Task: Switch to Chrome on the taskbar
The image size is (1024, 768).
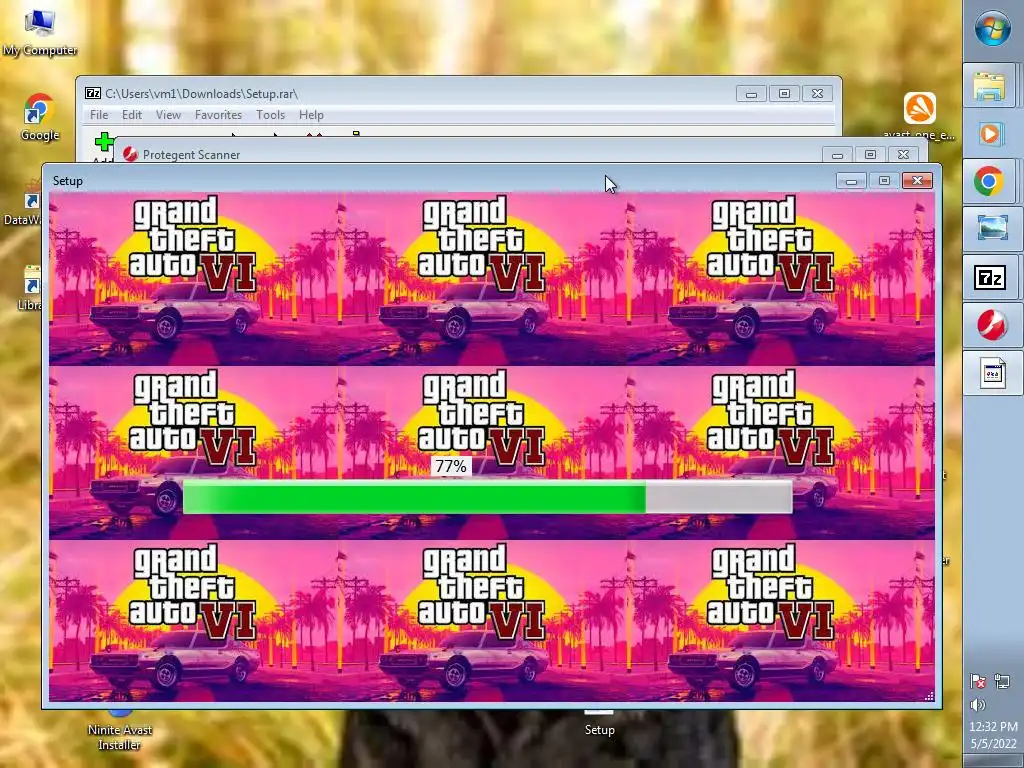Action: pos(989,181)
